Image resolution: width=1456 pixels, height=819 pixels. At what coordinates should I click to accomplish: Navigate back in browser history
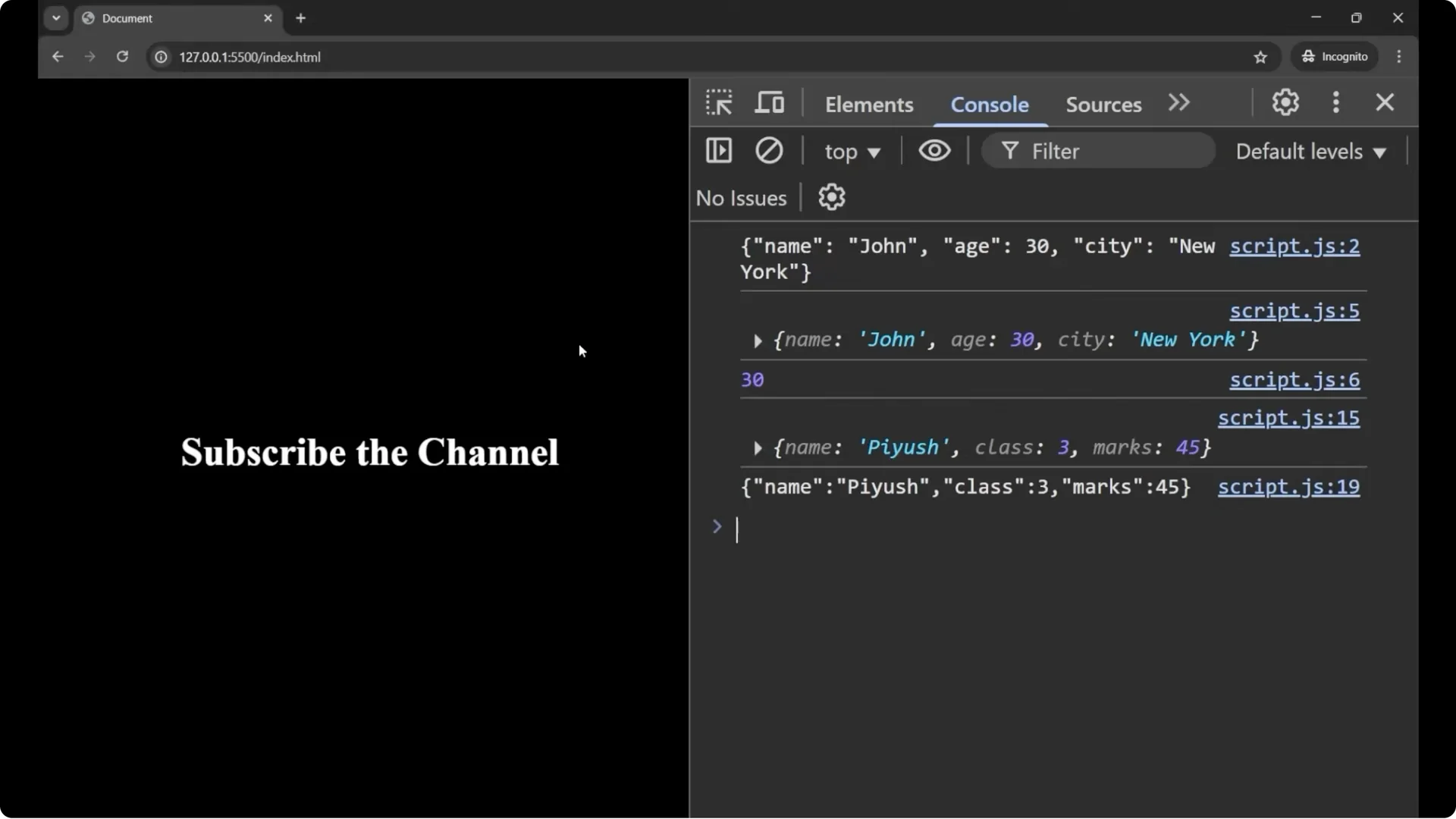58,56
